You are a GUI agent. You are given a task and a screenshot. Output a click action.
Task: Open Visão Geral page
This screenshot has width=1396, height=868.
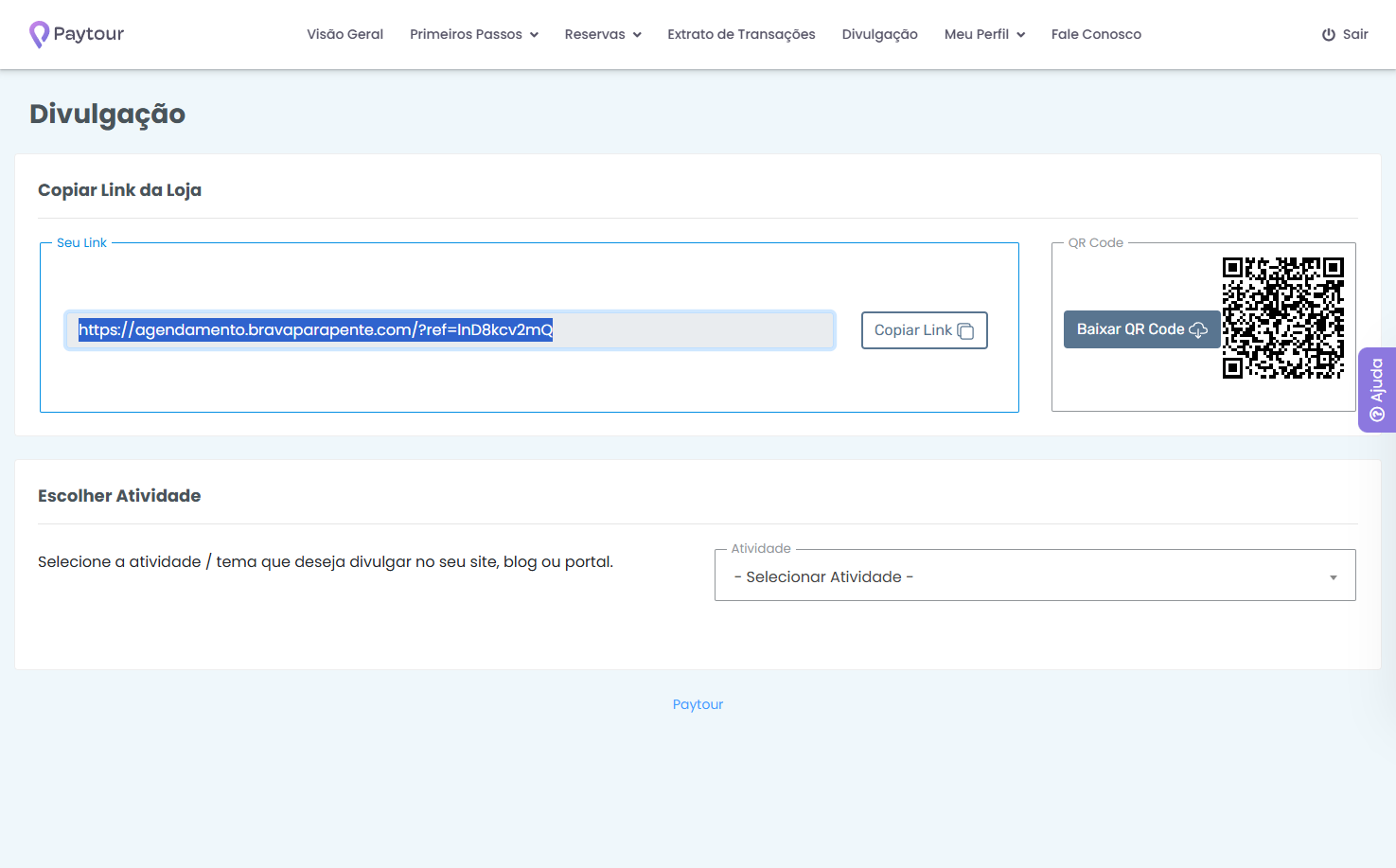pyautogui.click(x=345, y=34)
